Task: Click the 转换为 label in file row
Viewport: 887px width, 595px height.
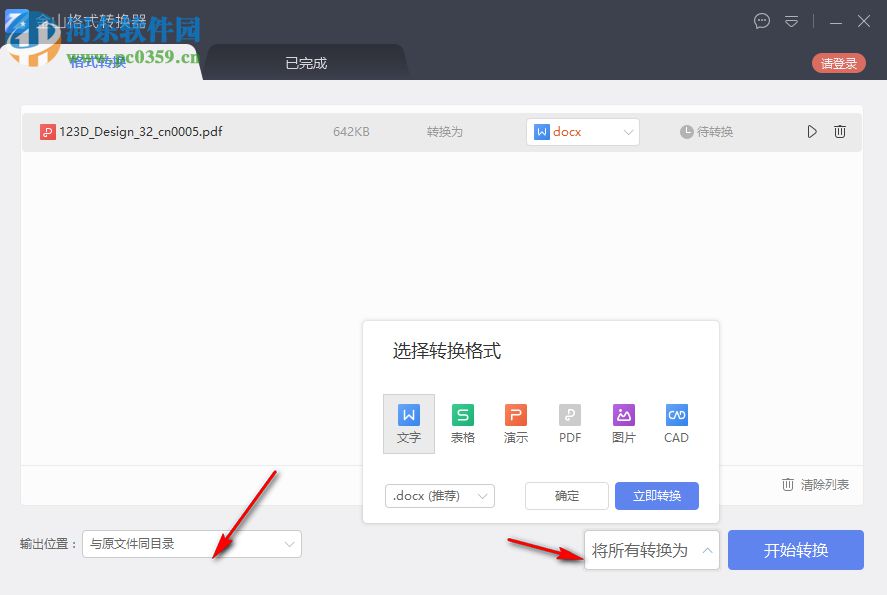Action: pos(445,132)
